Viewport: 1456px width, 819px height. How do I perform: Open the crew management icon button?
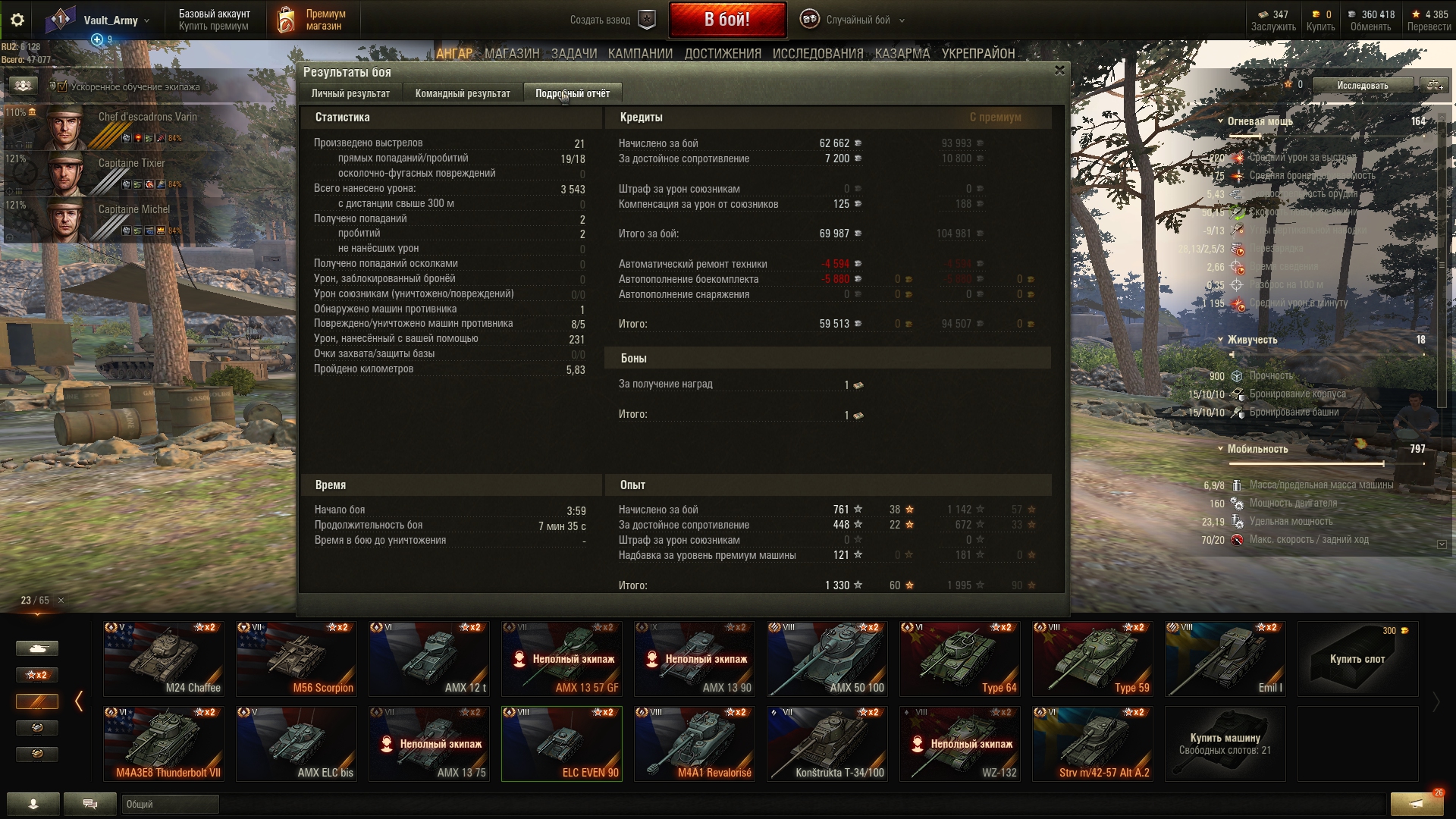coord(23,86)
